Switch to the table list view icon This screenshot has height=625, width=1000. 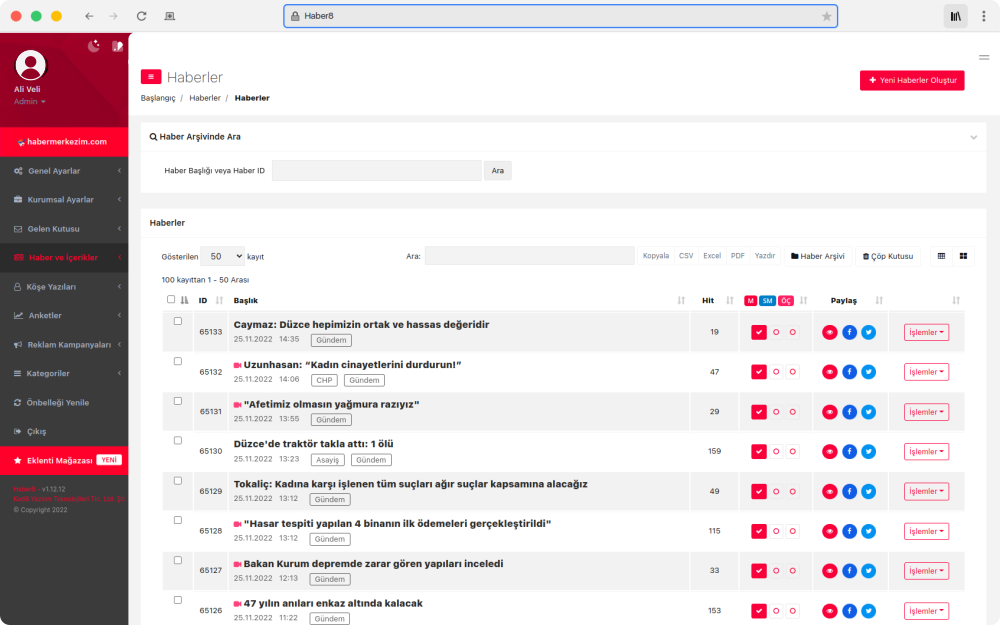pos(941,256)
